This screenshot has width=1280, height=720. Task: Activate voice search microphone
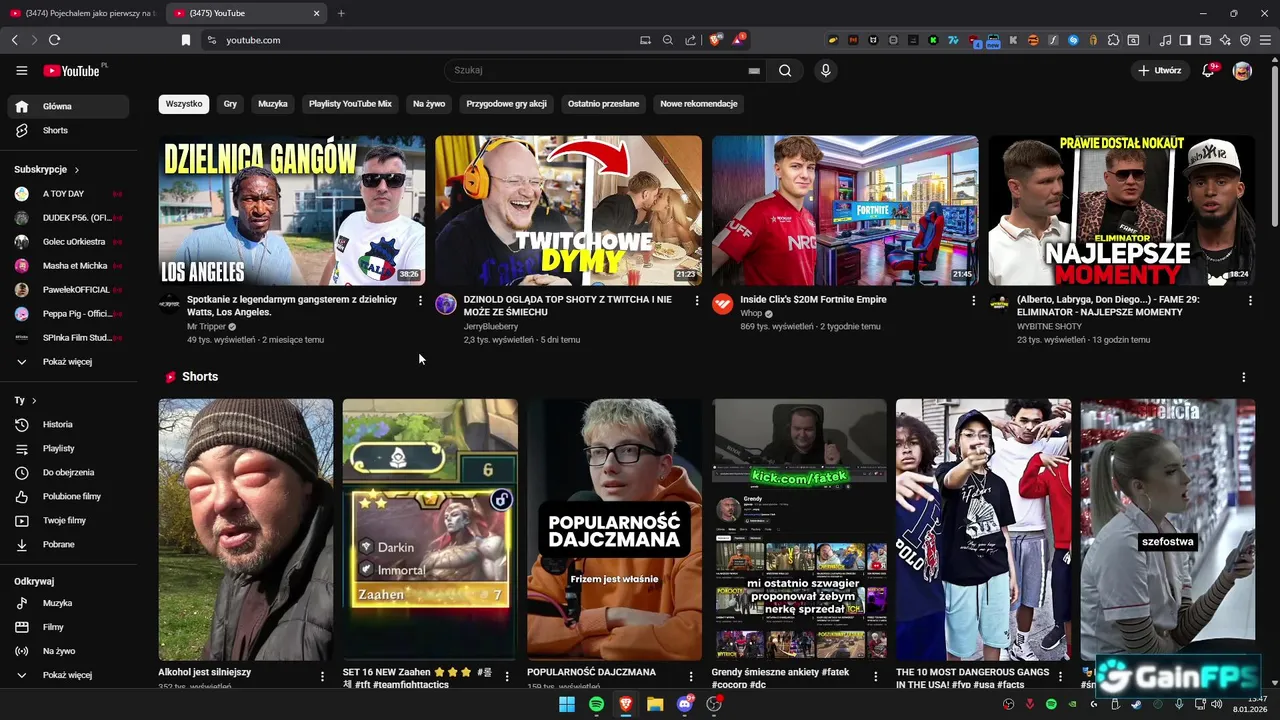[x=825, y=71]
